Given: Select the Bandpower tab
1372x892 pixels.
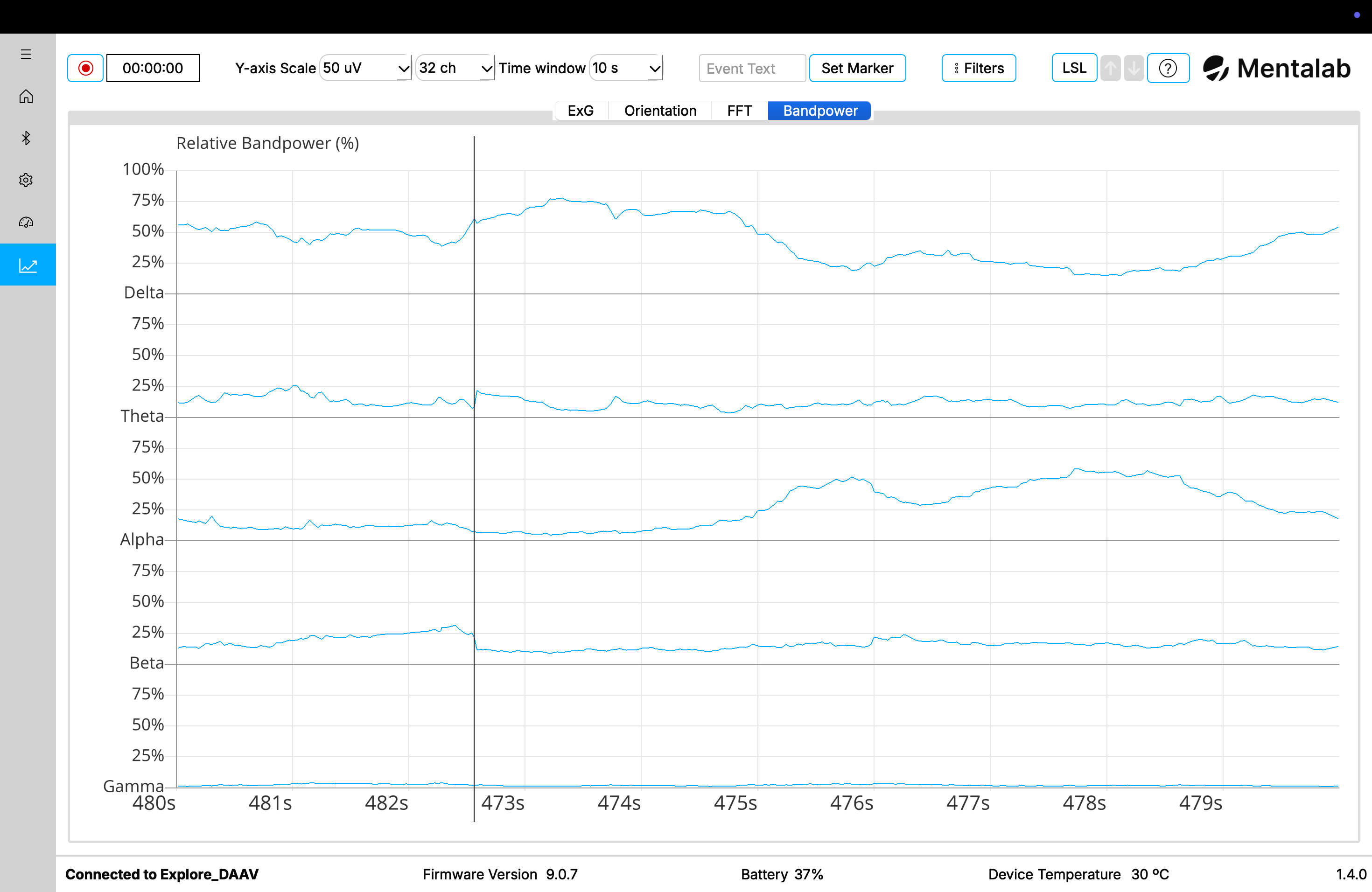Looking at the screenshot, I should pos(820,111).
